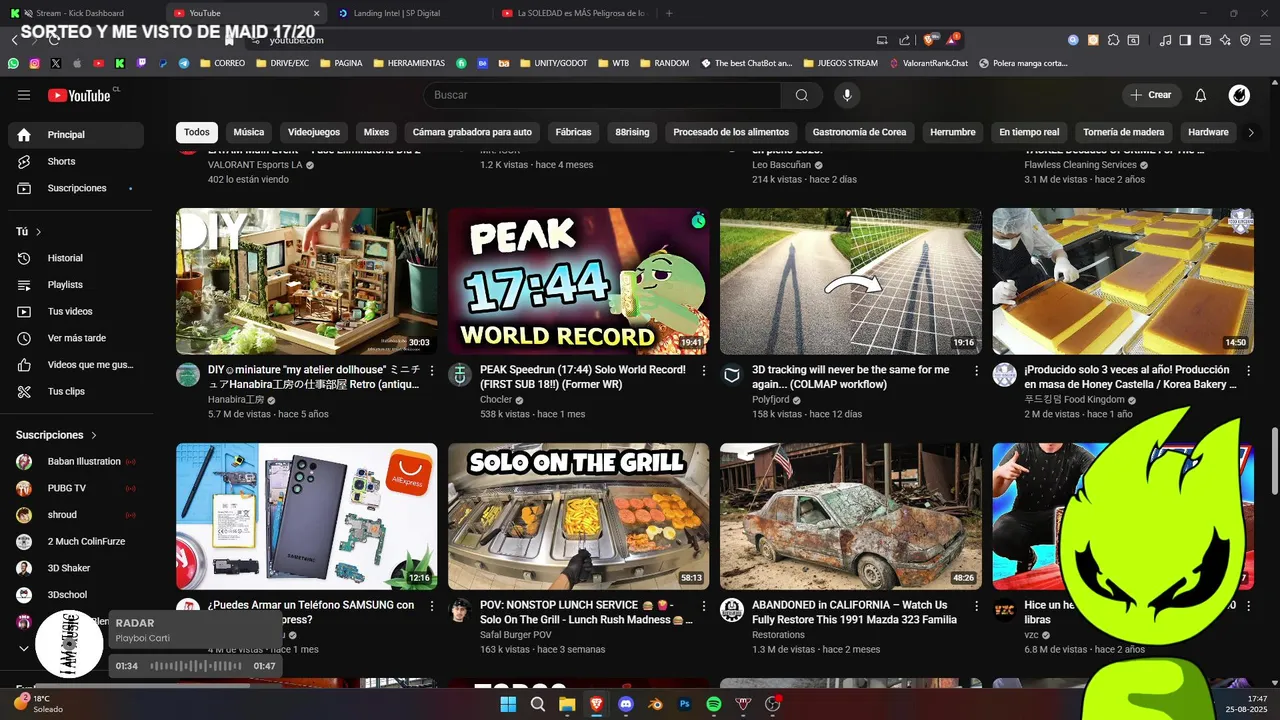Image resolution: width=1280 pixels, height=720 pixels.
Task: Open the YouTube guide hamburger menu
Action: tap(24, 95)
